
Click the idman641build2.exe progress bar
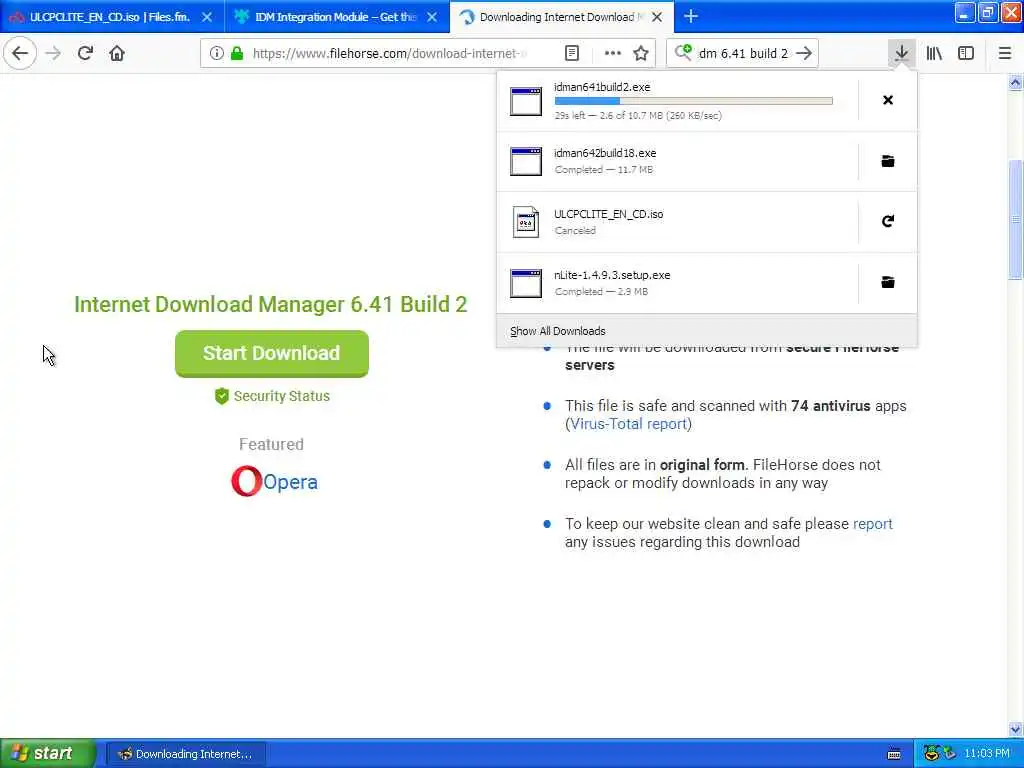coord(694,101)
